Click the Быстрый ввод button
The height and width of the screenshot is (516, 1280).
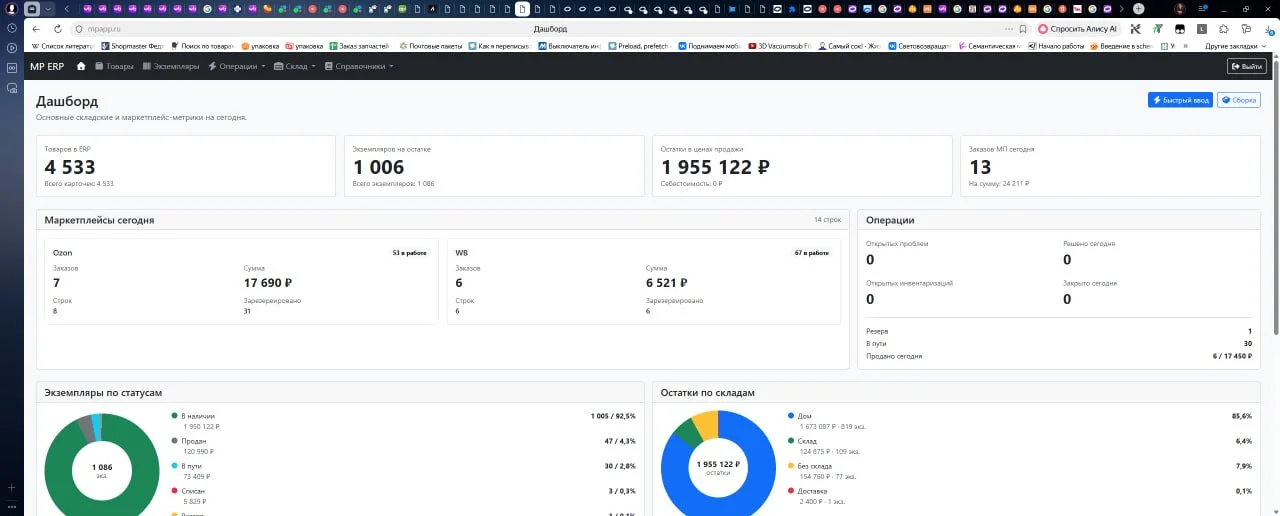(x=1180, y=100)
